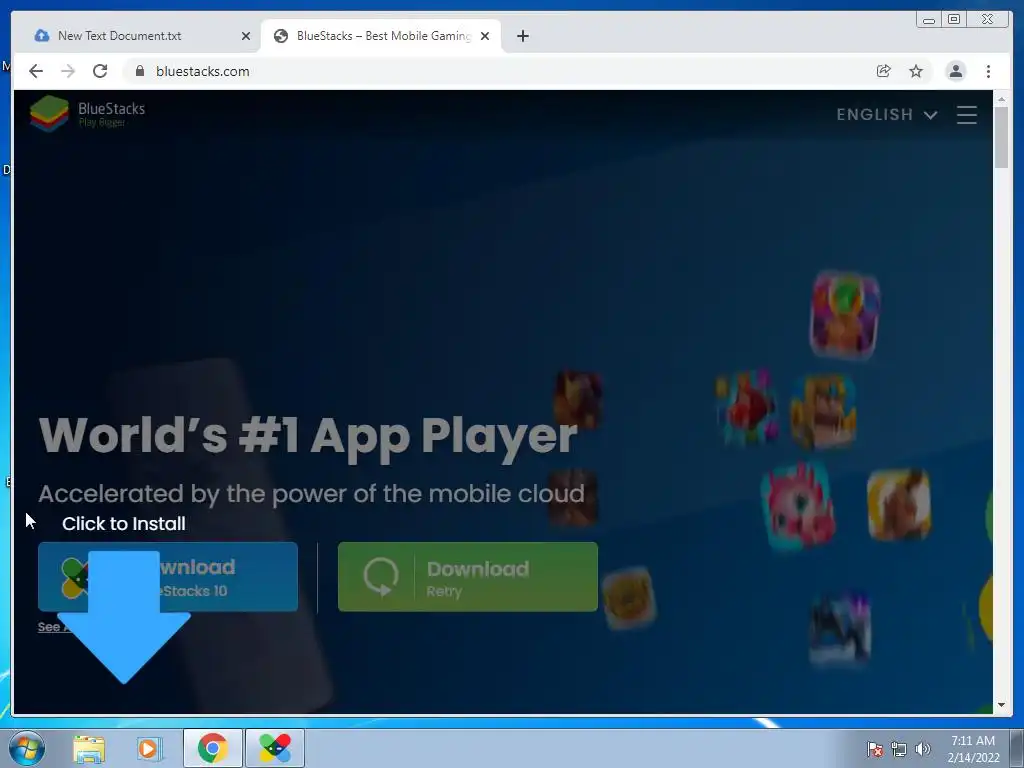This screenshot has width=1024, height=768.
Task: Click the clock showing 7:11 AM
Action: pyautogui.click(x=973, y=749)
